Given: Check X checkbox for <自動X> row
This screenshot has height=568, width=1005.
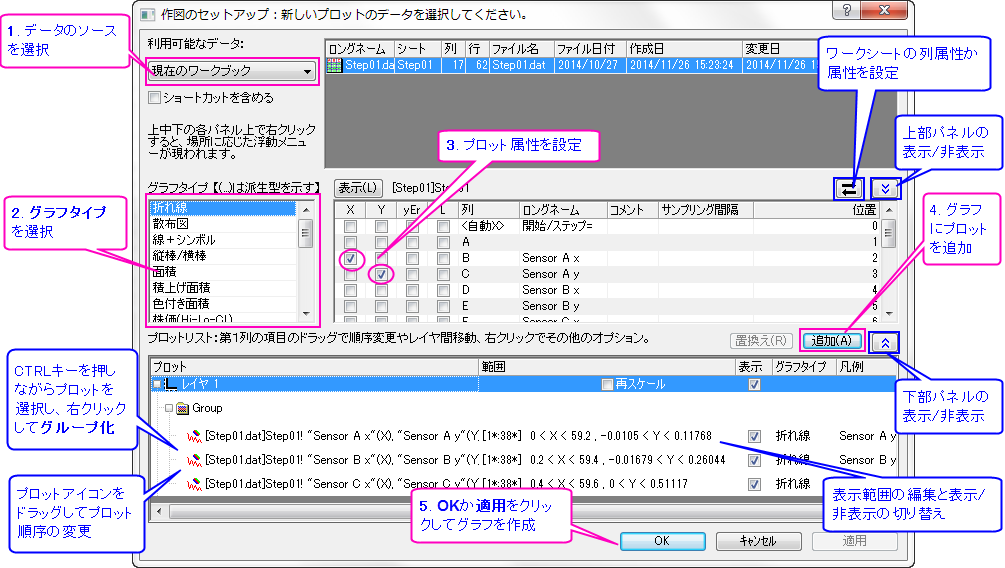Looking at the screenshot, I should tap(351, 226).
